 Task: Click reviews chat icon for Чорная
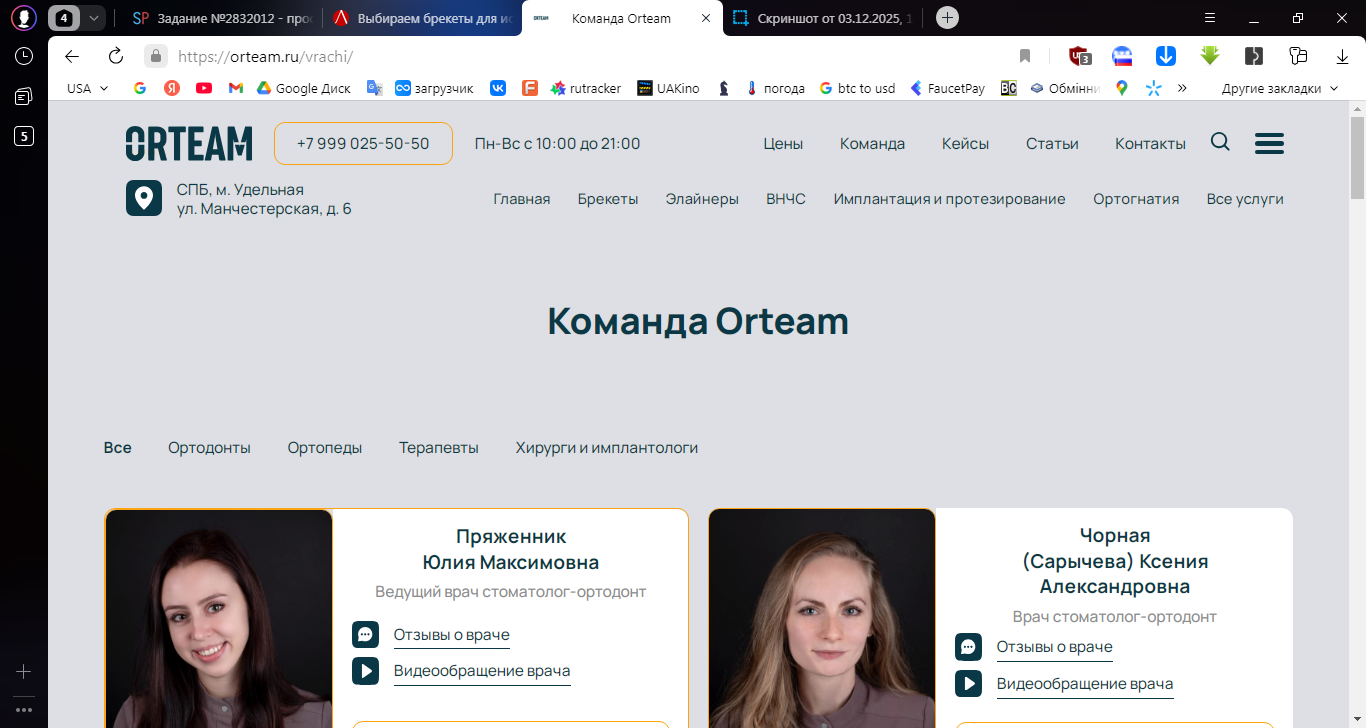(968, 647)
